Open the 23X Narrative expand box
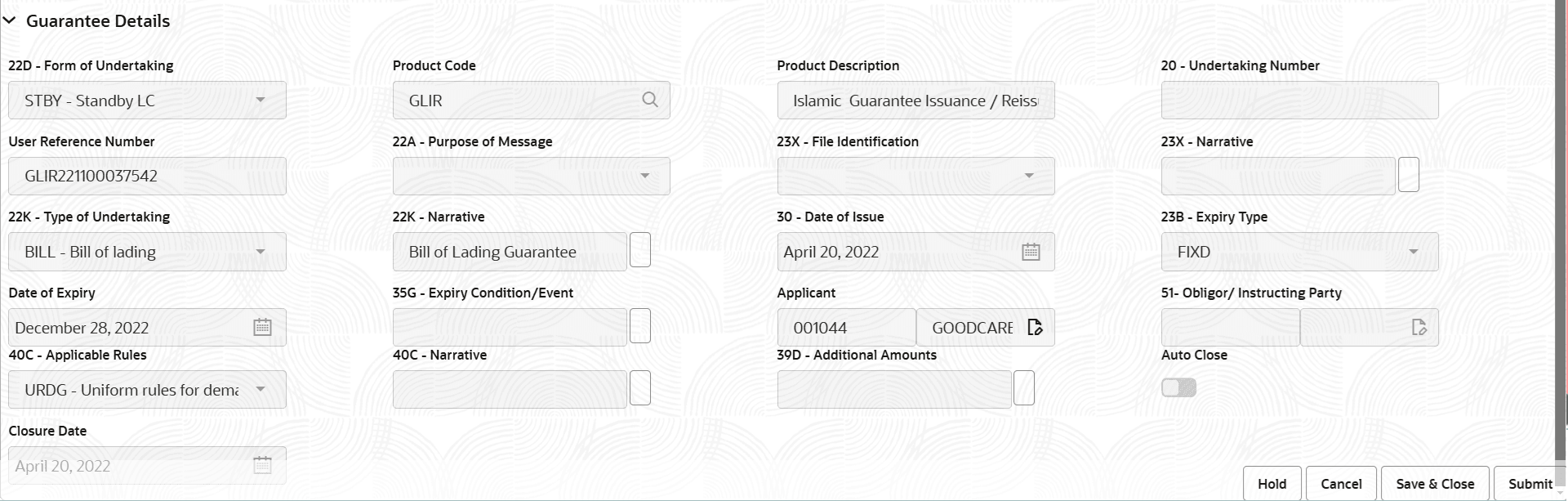The width and height of the screenshot is (1568, 501). (1409, 175)
